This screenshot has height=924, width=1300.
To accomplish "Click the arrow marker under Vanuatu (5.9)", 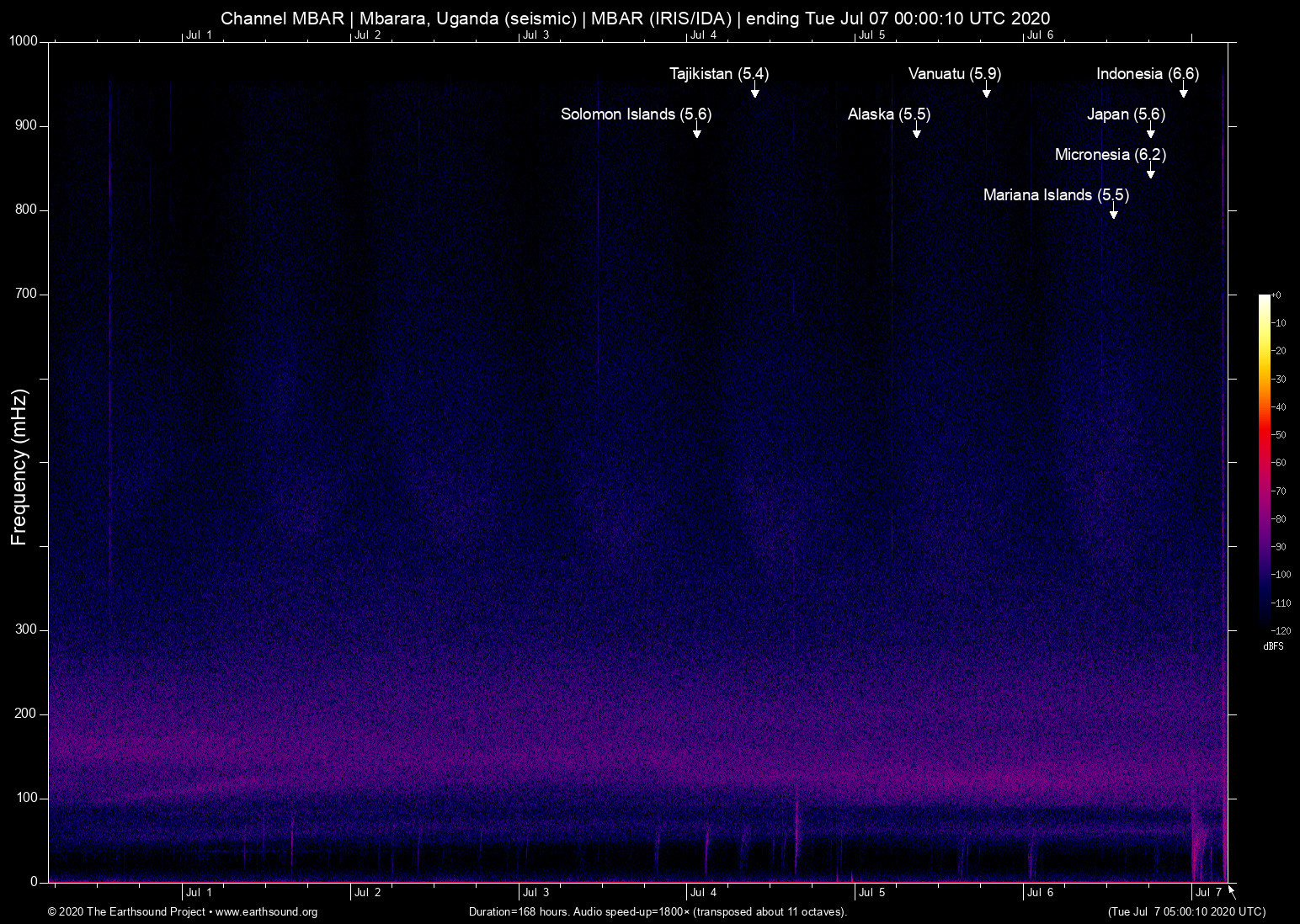I will [986, 92].
